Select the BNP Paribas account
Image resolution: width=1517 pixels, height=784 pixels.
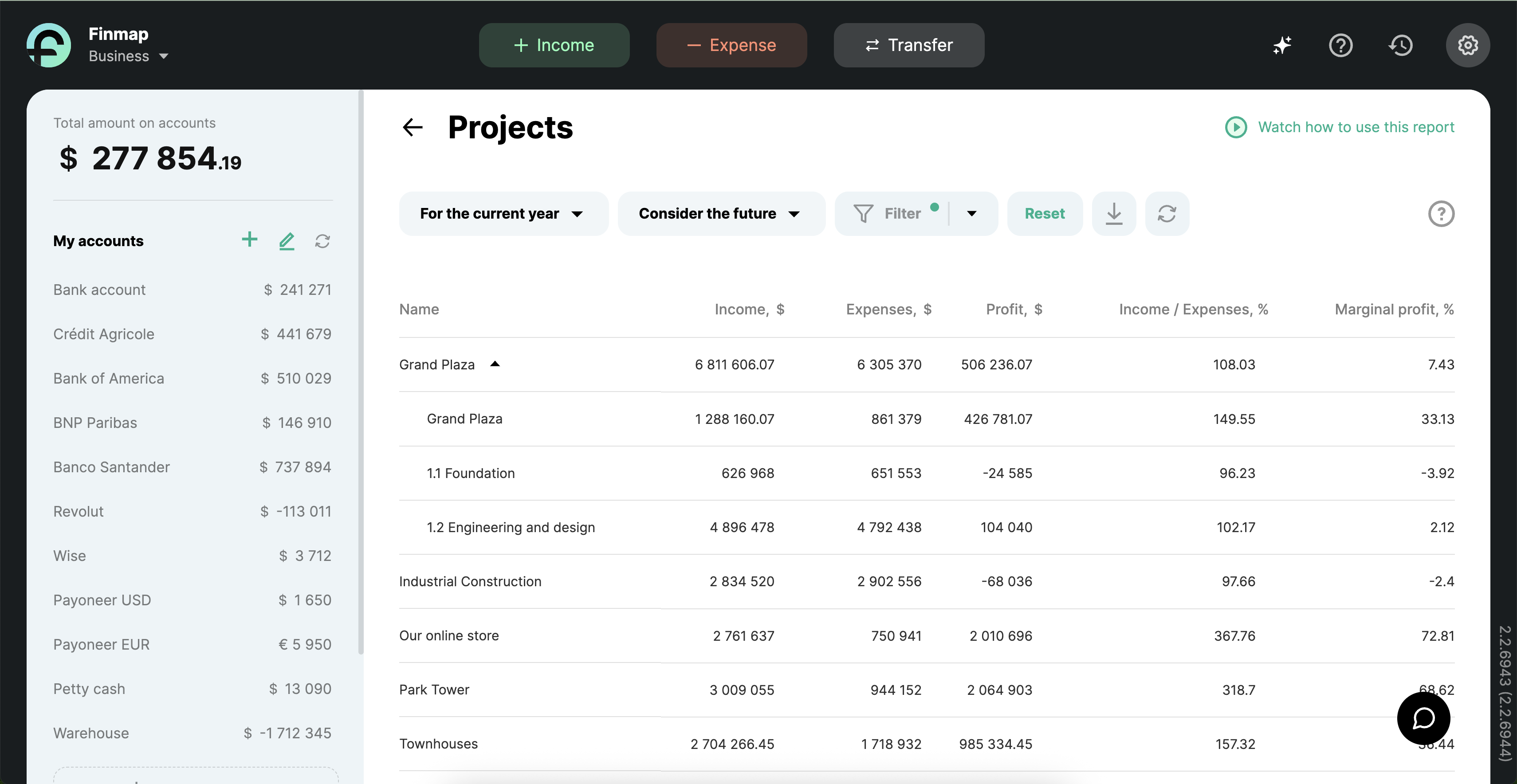pos(192,423)
